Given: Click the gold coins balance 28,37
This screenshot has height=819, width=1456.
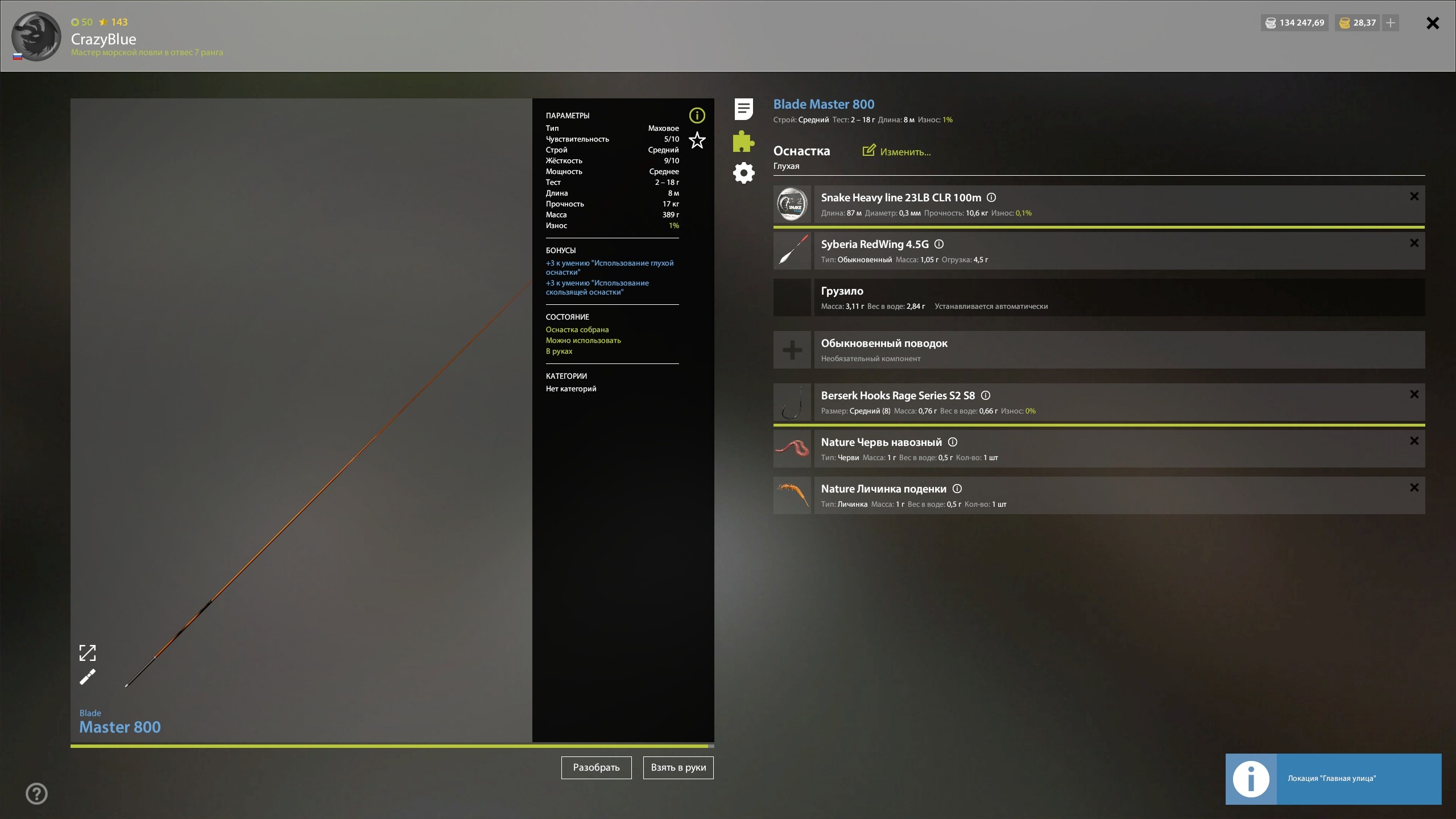Looking at the screenshot, I should pos(1357,23).
